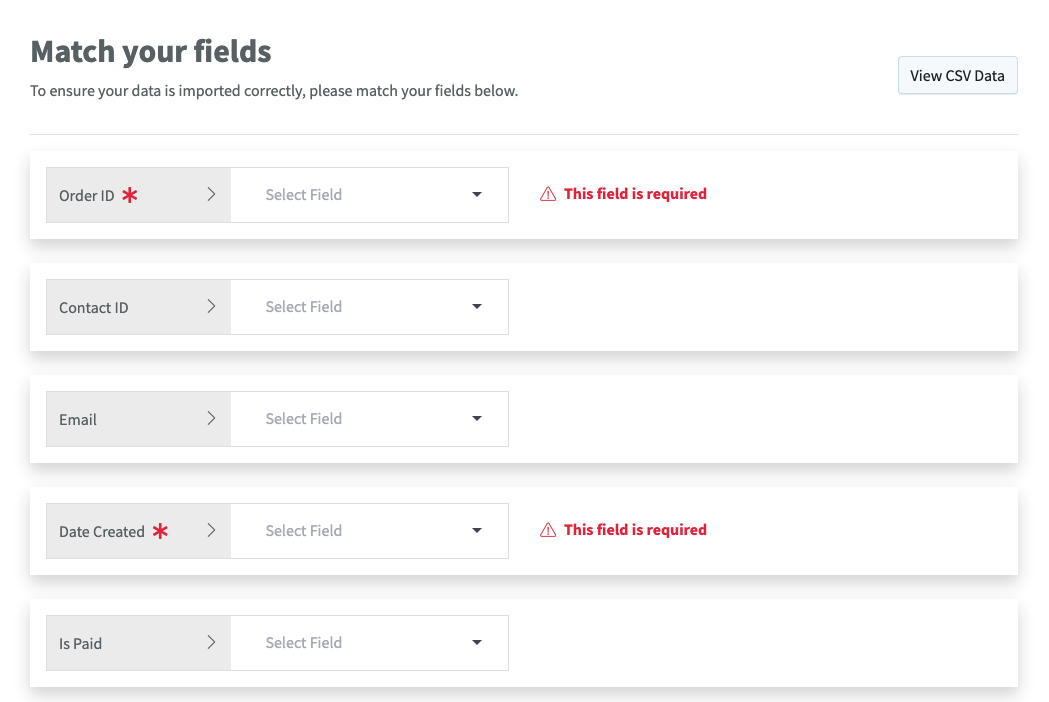Viewport: 1049px width, 702px height.
Task: Click the Order ID required error message
Action: coord(635,194)
